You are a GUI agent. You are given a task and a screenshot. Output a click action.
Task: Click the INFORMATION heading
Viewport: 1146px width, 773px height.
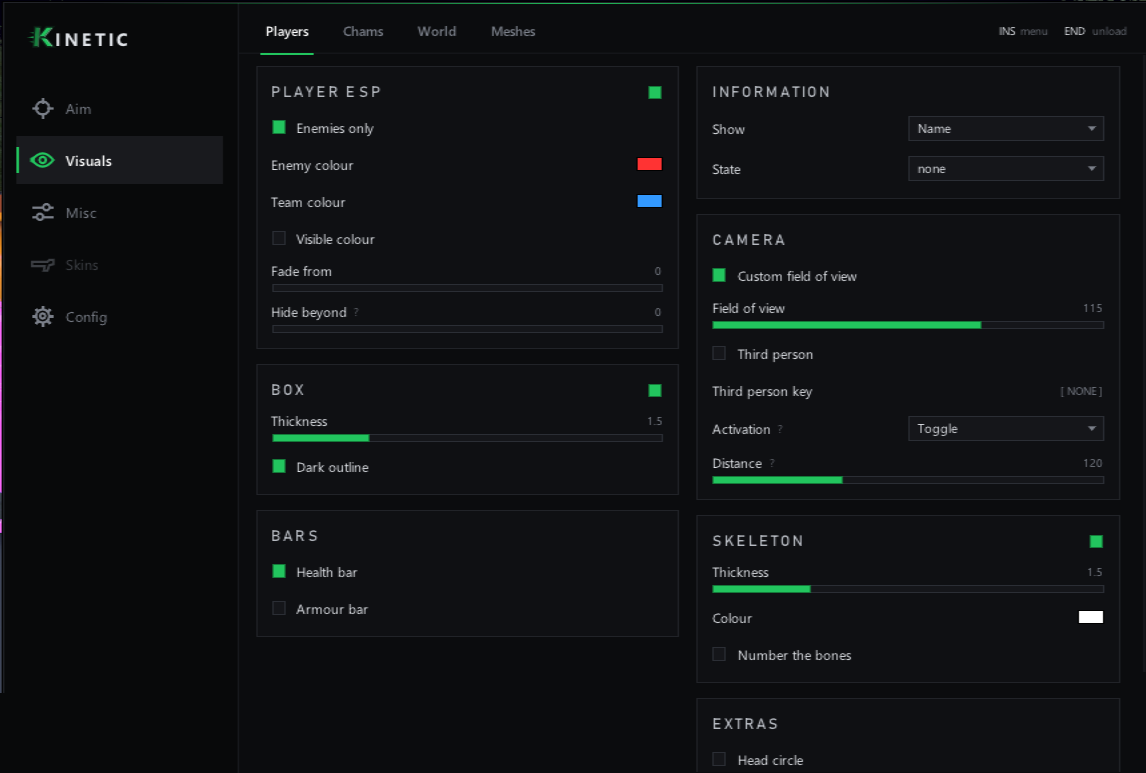[771, 92]
